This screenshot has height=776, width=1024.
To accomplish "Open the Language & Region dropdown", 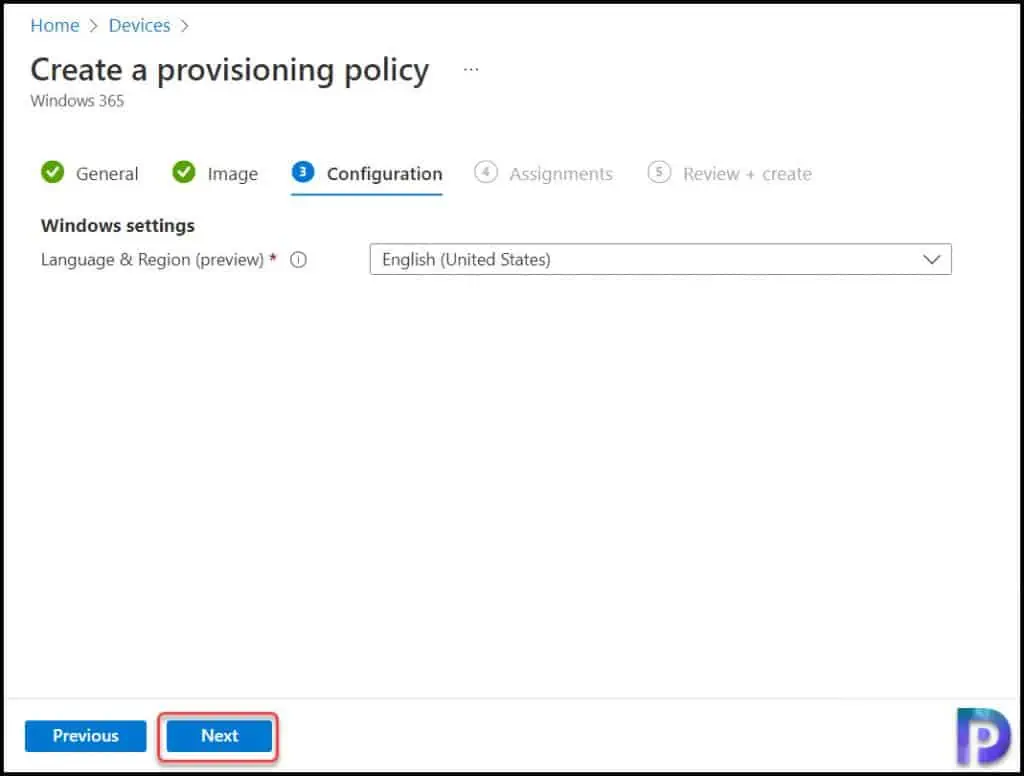I will 660,259.
